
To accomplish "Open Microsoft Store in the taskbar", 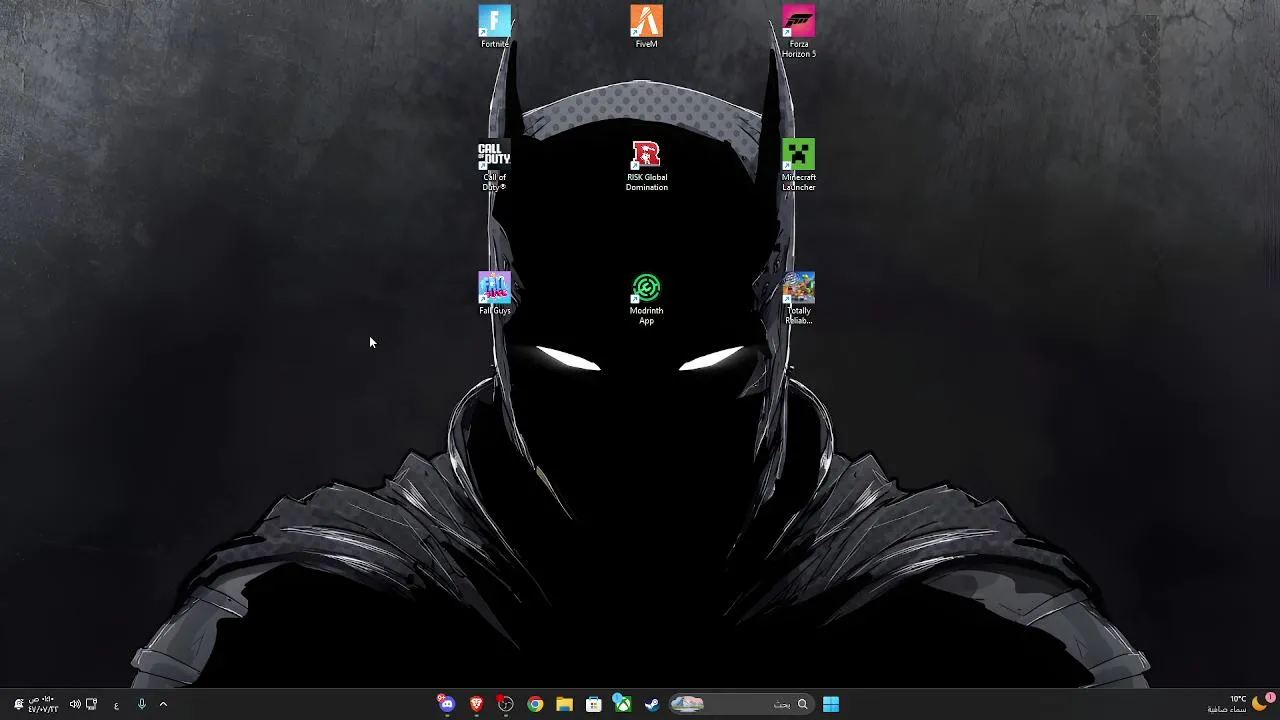I will pos(593,704).
